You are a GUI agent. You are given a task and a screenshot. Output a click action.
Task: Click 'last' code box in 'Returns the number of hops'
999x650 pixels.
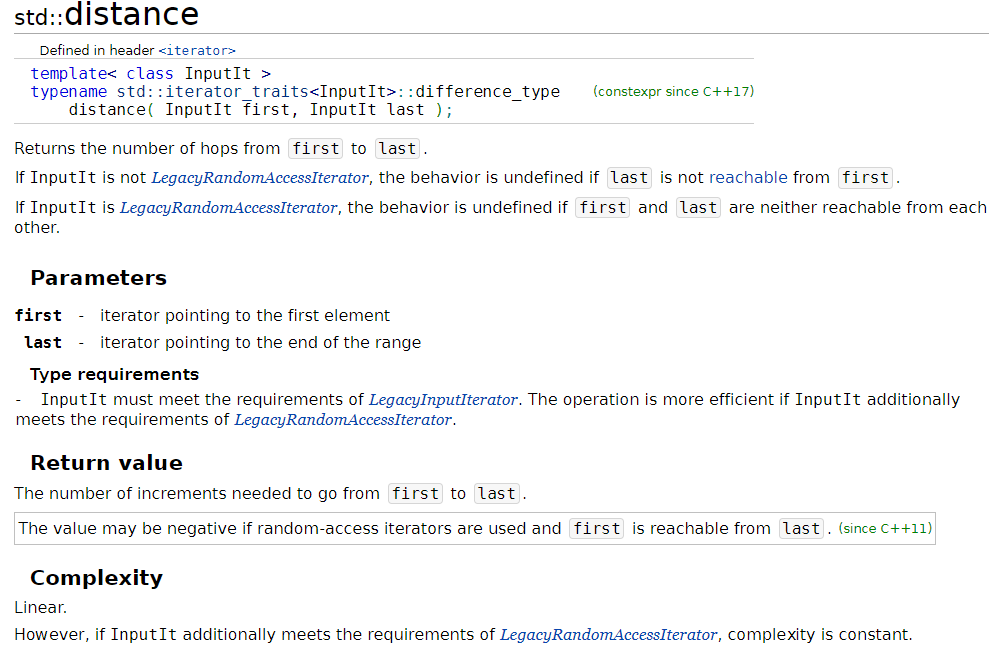(x=397, y=148)
